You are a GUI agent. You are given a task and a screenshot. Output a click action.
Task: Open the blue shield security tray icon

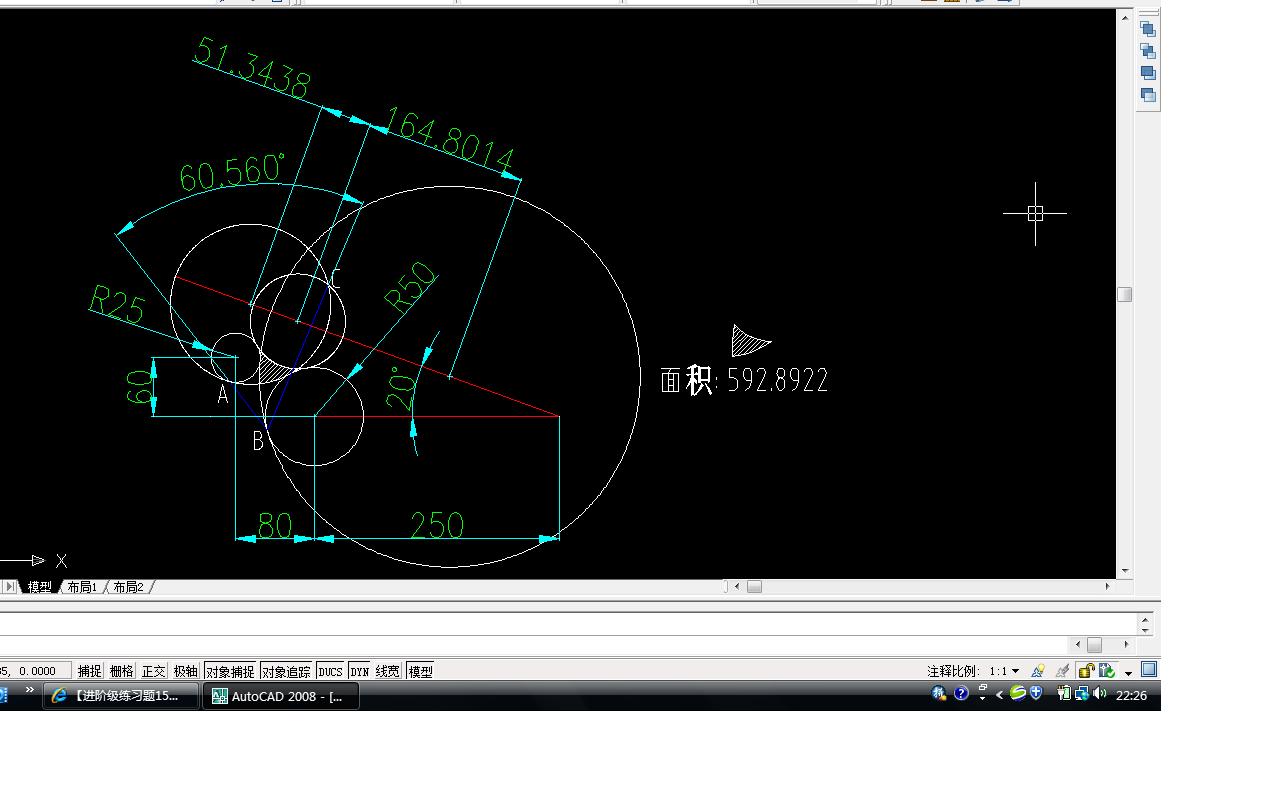[x=1036, y=693]
